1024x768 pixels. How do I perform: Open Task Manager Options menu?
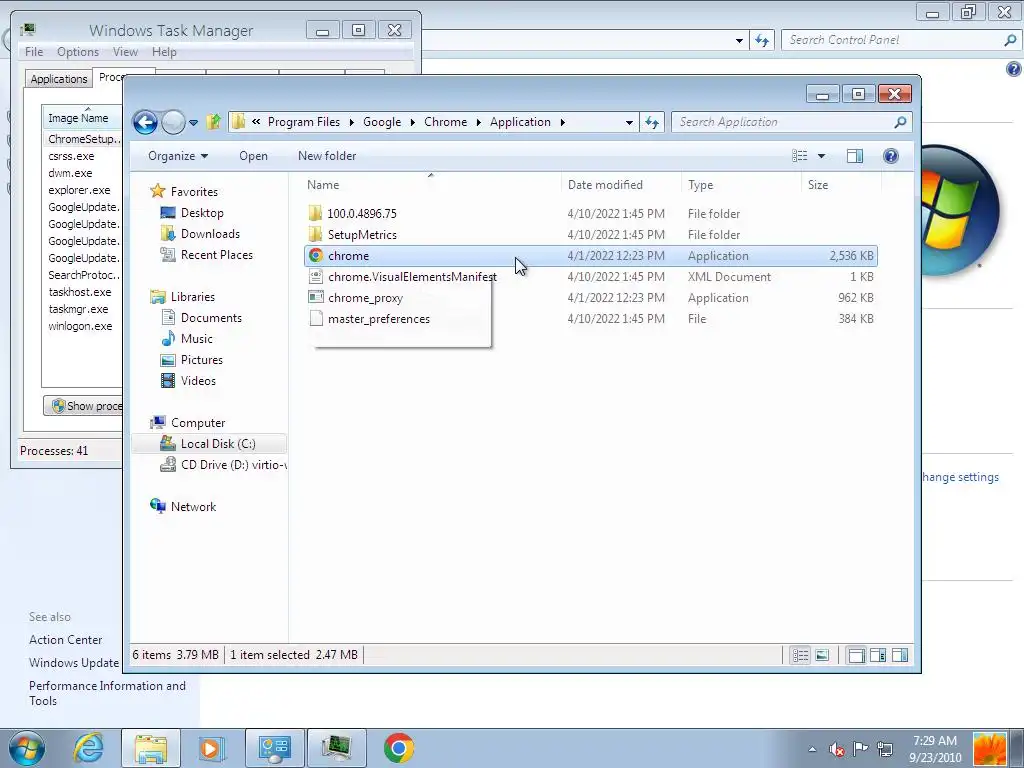[x=78, y=52]
